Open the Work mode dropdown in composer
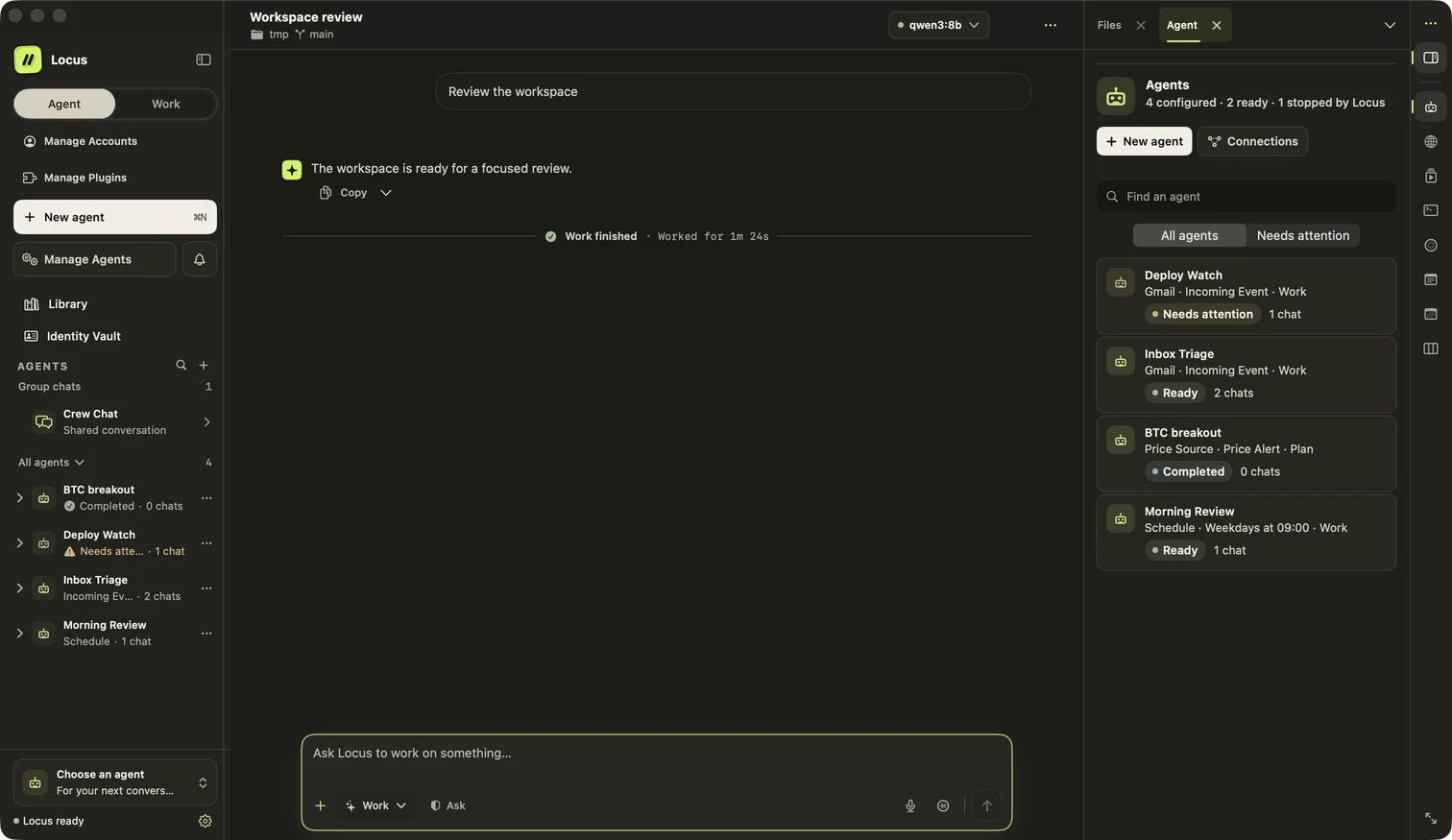The width and height of the screenshot is (1452, 840). [375, 805]
